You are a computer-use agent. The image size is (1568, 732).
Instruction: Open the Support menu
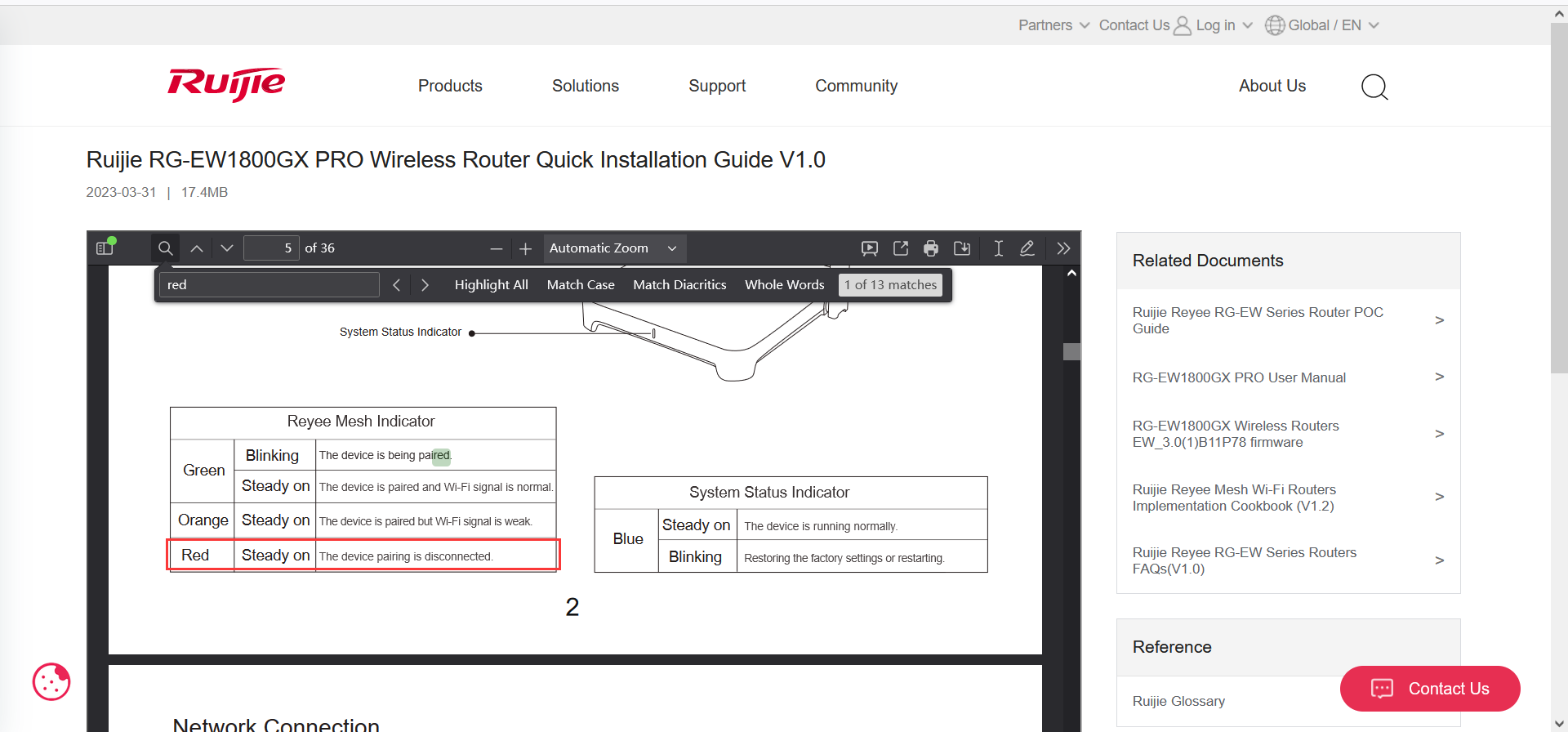click(x=717, y=86)
